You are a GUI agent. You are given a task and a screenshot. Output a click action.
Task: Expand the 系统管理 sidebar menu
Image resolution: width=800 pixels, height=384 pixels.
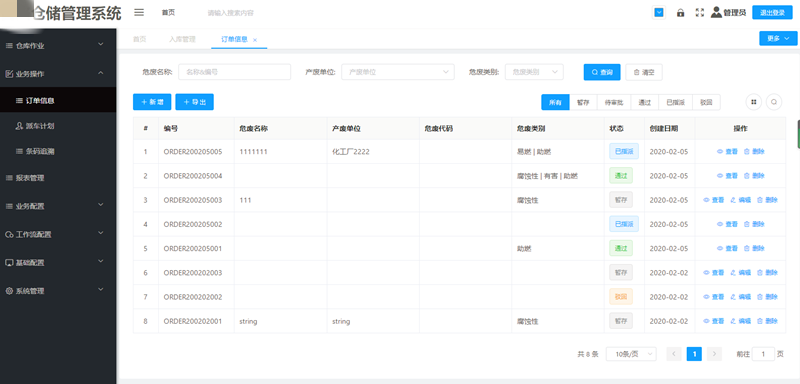pyautogui.click(x=58, y=291)
